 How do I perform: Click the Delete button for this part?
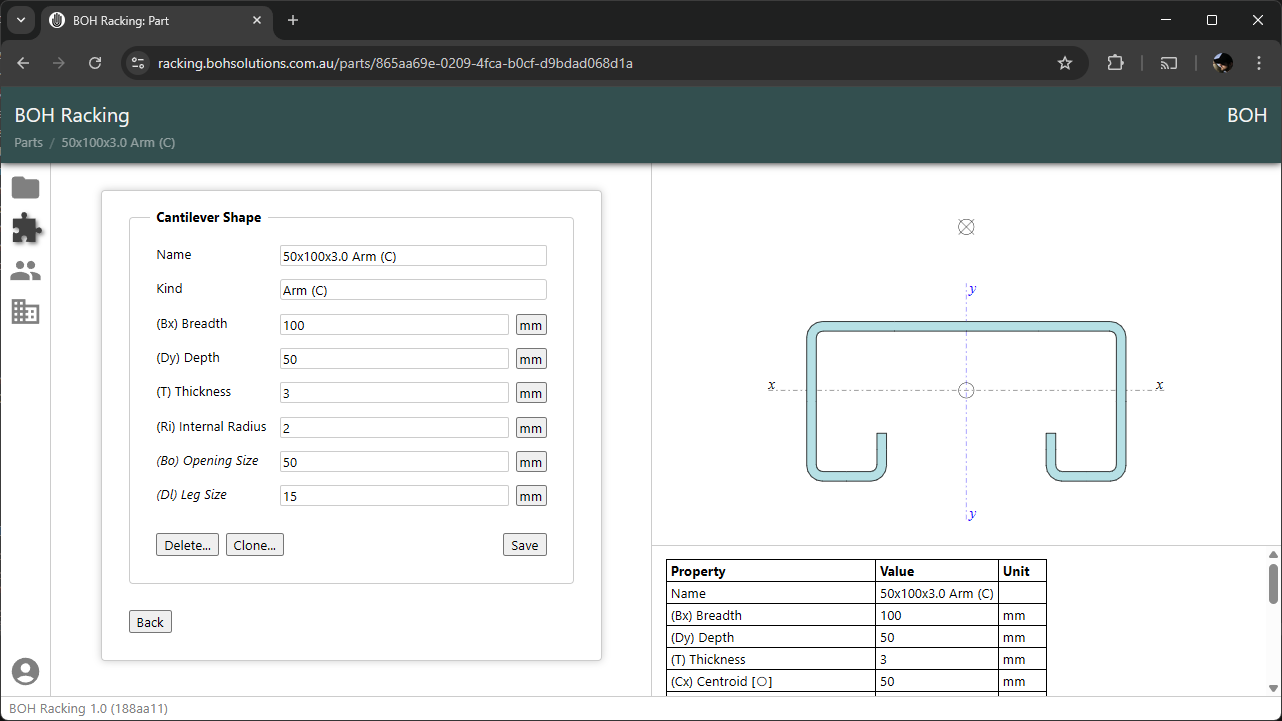click(x=187, y=544)
